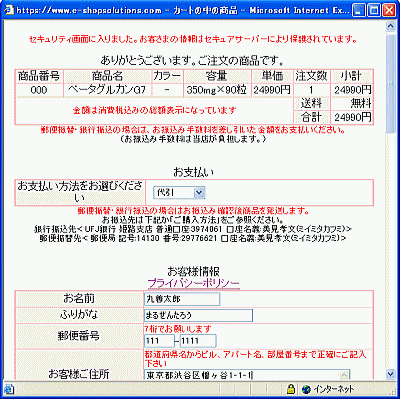Click the お名前 input field

tap(182, 299)
